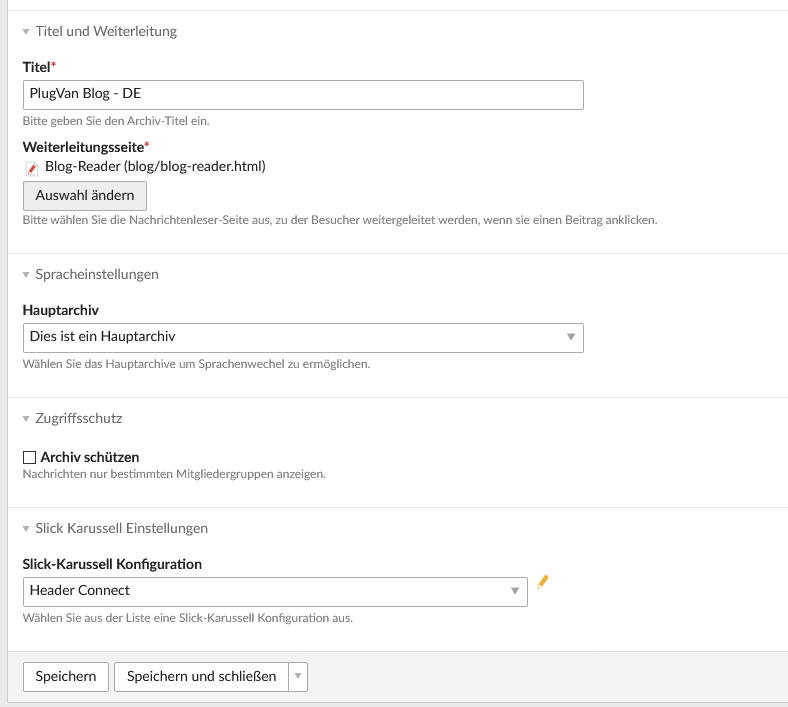Collapse the Zugriffsschutz section
The width and height of the screenshot is (788, 707).
click(72, 418)
